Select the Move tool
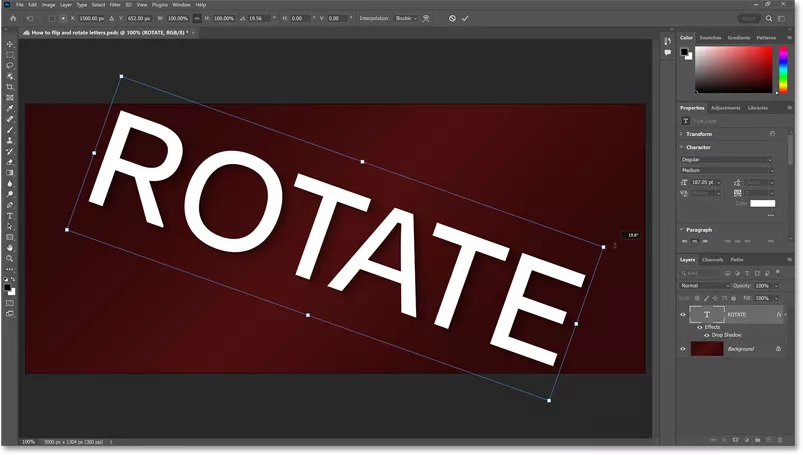This screenshot has width=803, height=455. click(10, 44)
